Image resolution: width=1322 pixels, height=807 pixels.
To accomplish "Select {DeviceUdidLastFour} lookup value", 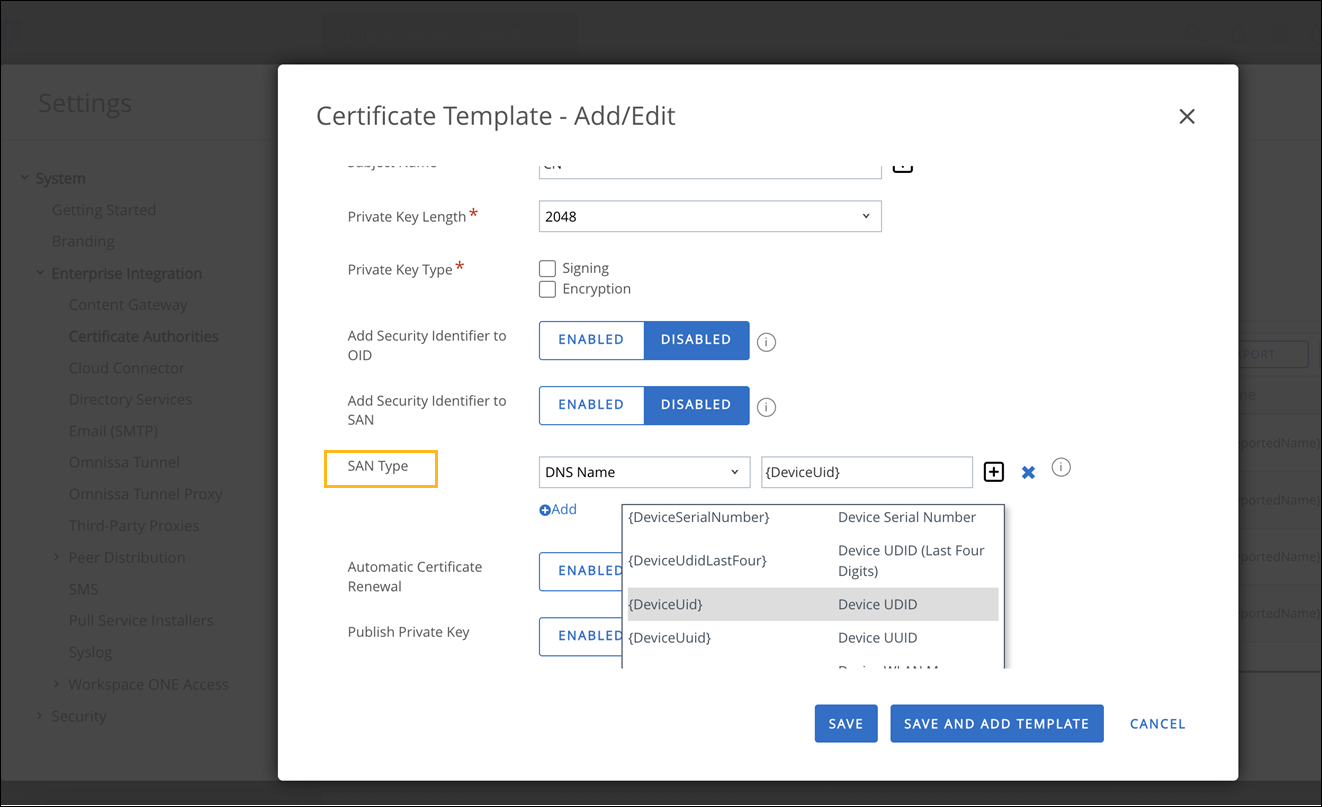I will [x=697, y=561].
